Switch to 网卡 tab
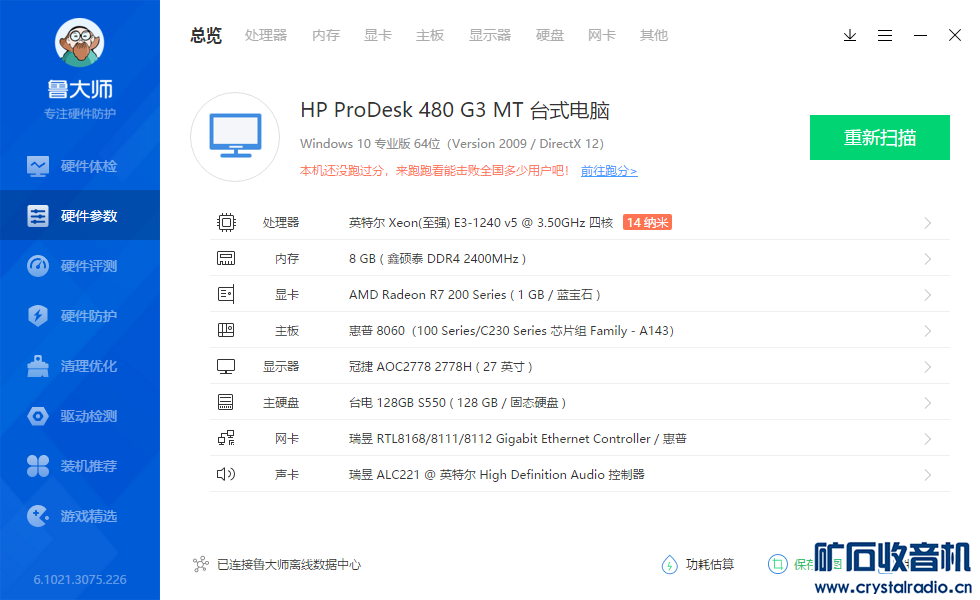This screenshot has height=600, width=980. click(x=601, y=36)
